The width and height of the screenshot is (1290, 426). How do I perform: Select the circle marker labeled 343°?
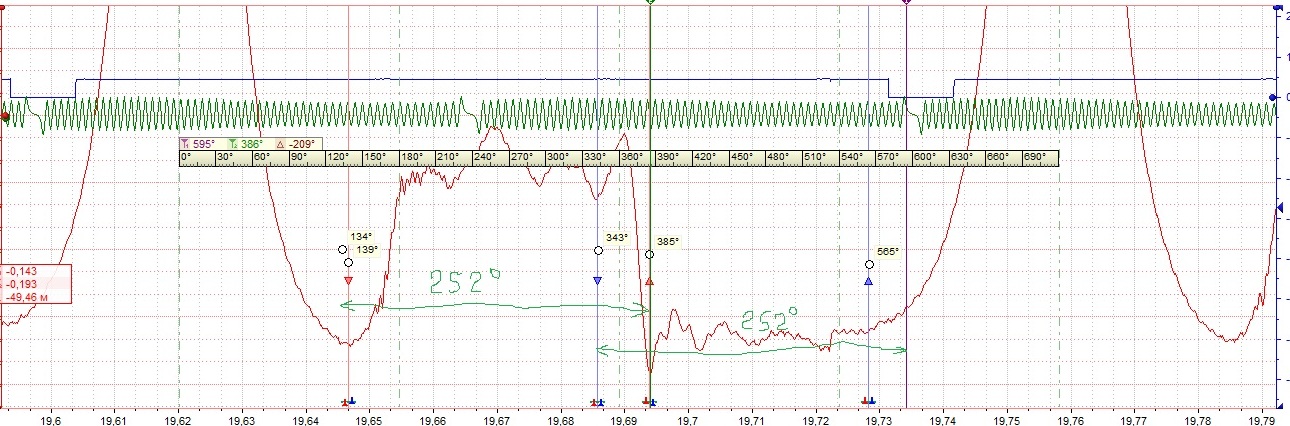click(x=598, y=250)
